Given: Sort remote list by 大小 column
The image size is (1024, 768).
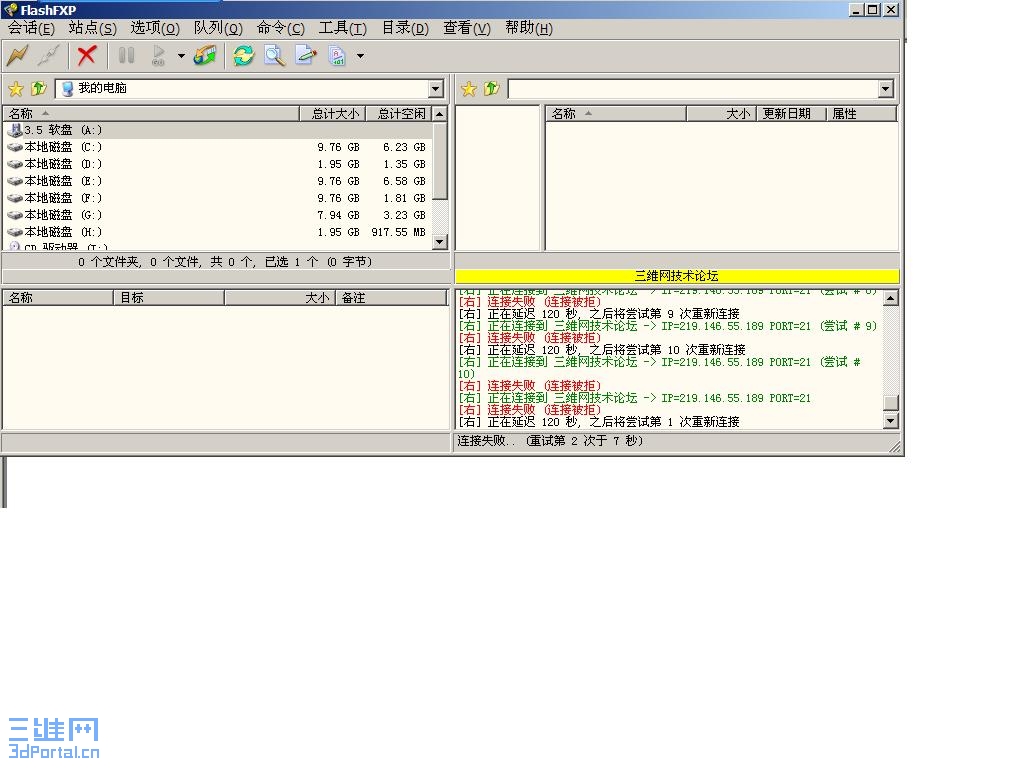Looking at the screenshot, I should point(721,114).
